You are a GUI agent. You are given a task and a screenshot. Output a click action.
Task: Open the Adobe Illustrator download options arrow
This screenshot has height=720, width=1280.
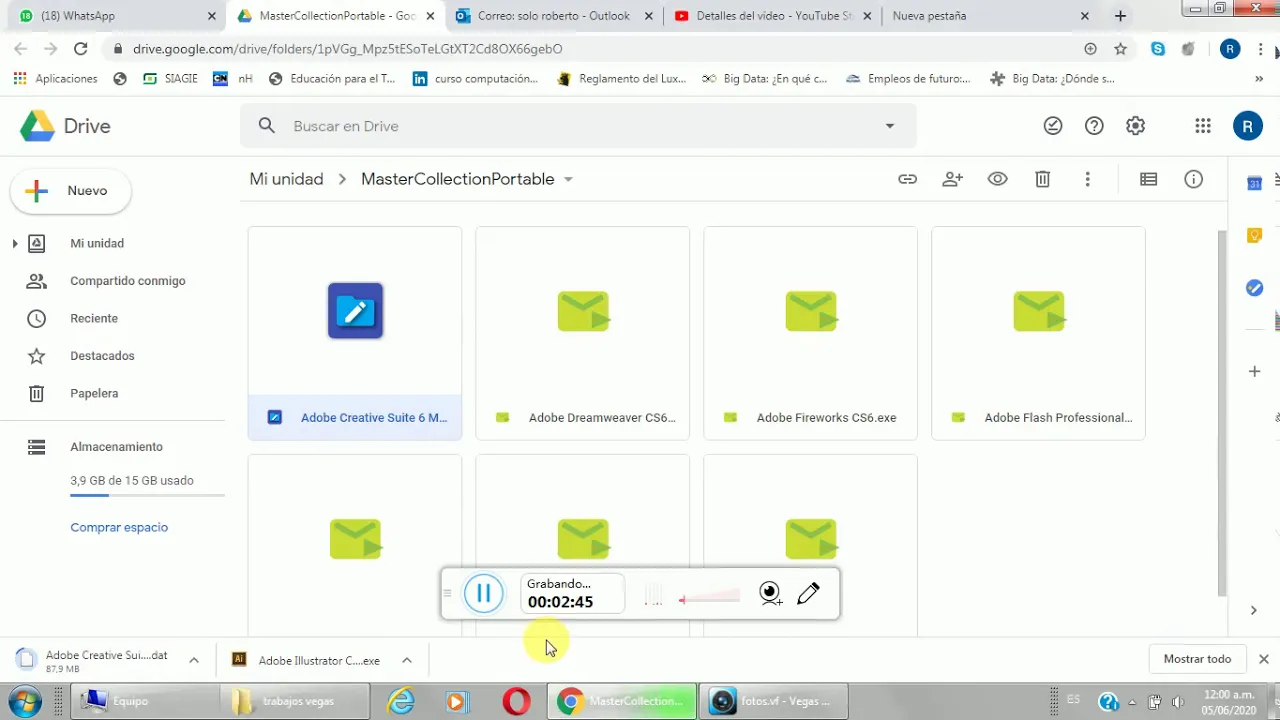click(x=407, y=660)
